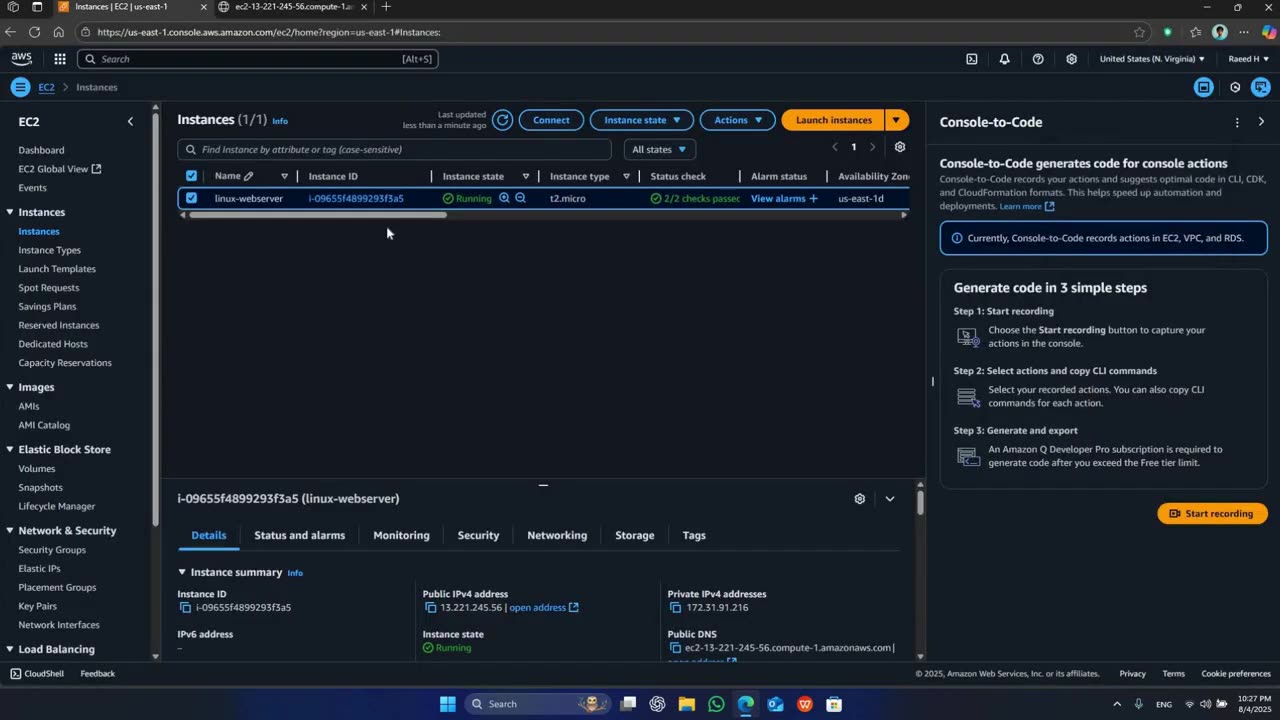Open Launch instances split-button arrow
The image size is (1280, 720).
[x=897, y=120]
